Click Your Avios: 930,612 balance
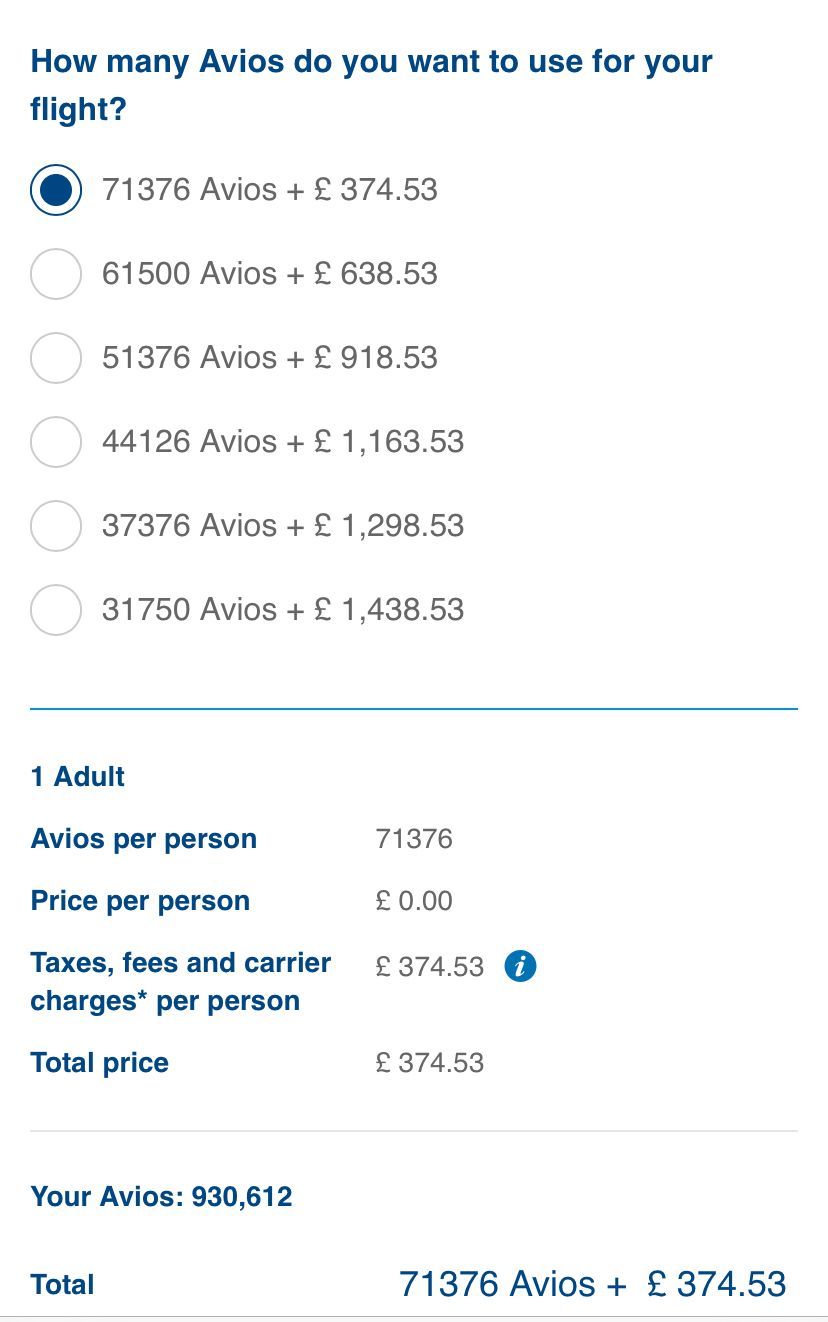 (162, 1197)
